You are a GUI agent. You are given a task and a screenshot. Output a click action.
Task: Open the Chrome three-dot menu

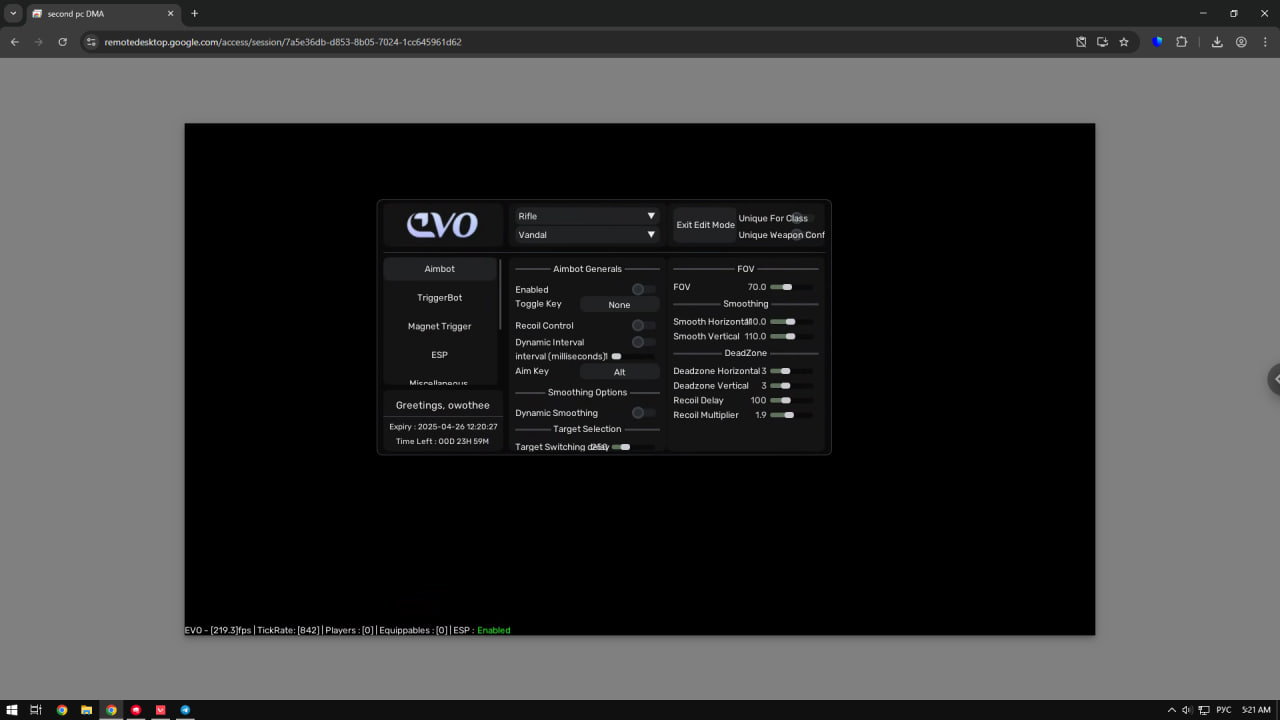coord(1265,42)
